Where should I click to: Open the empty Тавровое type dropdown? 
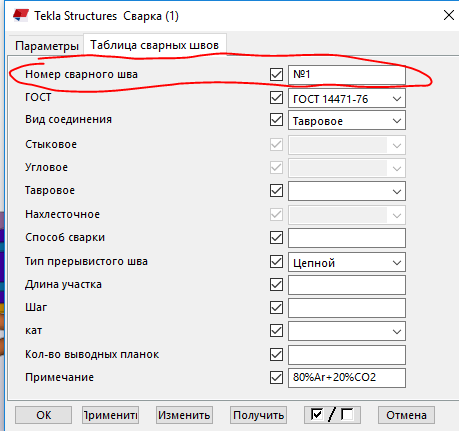point(347,191)
